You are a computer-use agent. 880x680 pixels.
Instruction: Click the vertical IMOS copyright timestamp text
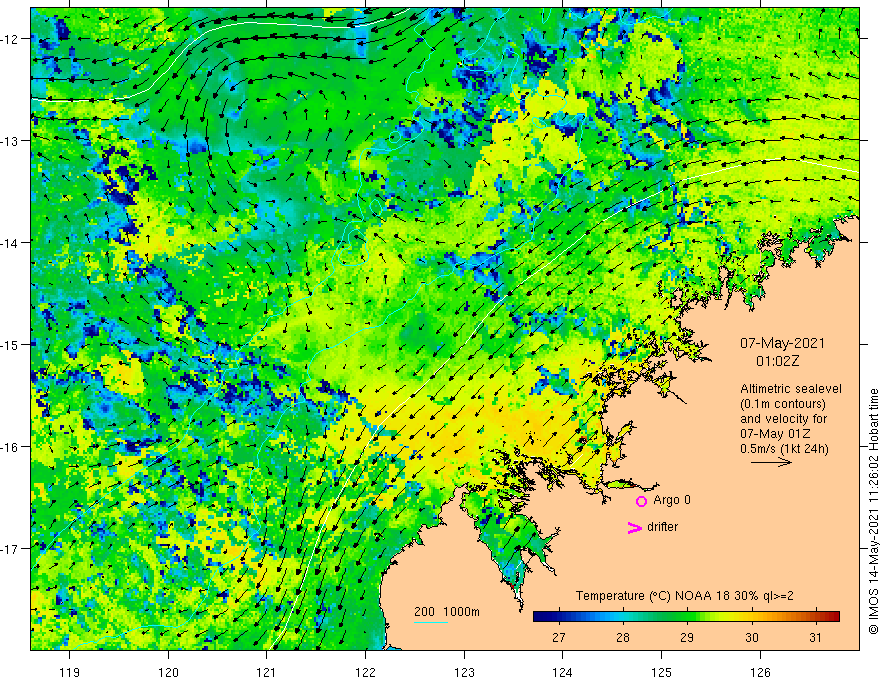click(x=873, y=511)
